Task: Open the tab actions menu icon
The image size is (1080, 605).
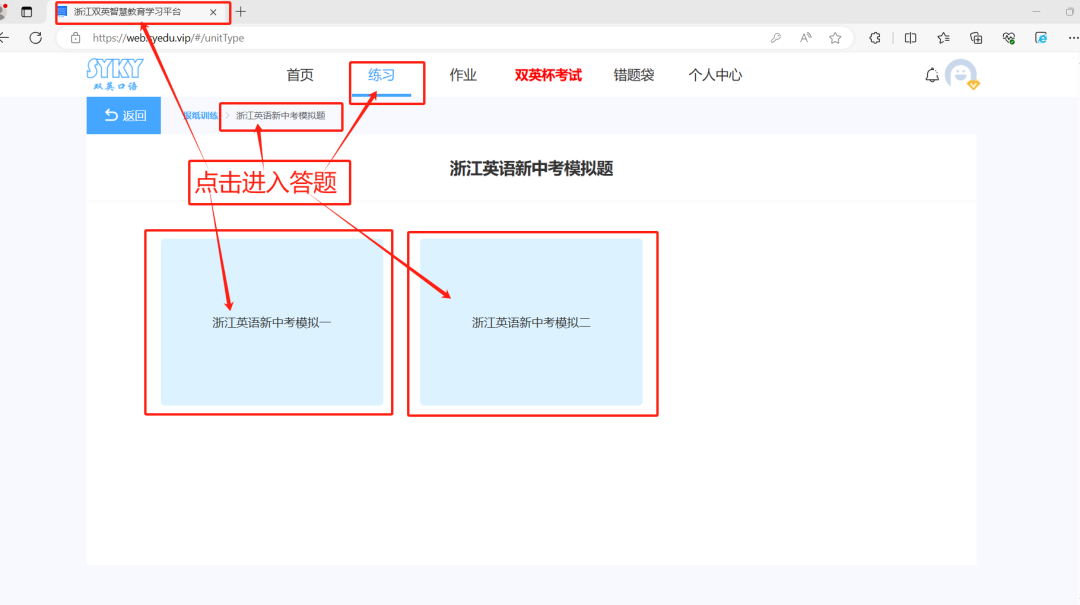Action: coord(26,12)
